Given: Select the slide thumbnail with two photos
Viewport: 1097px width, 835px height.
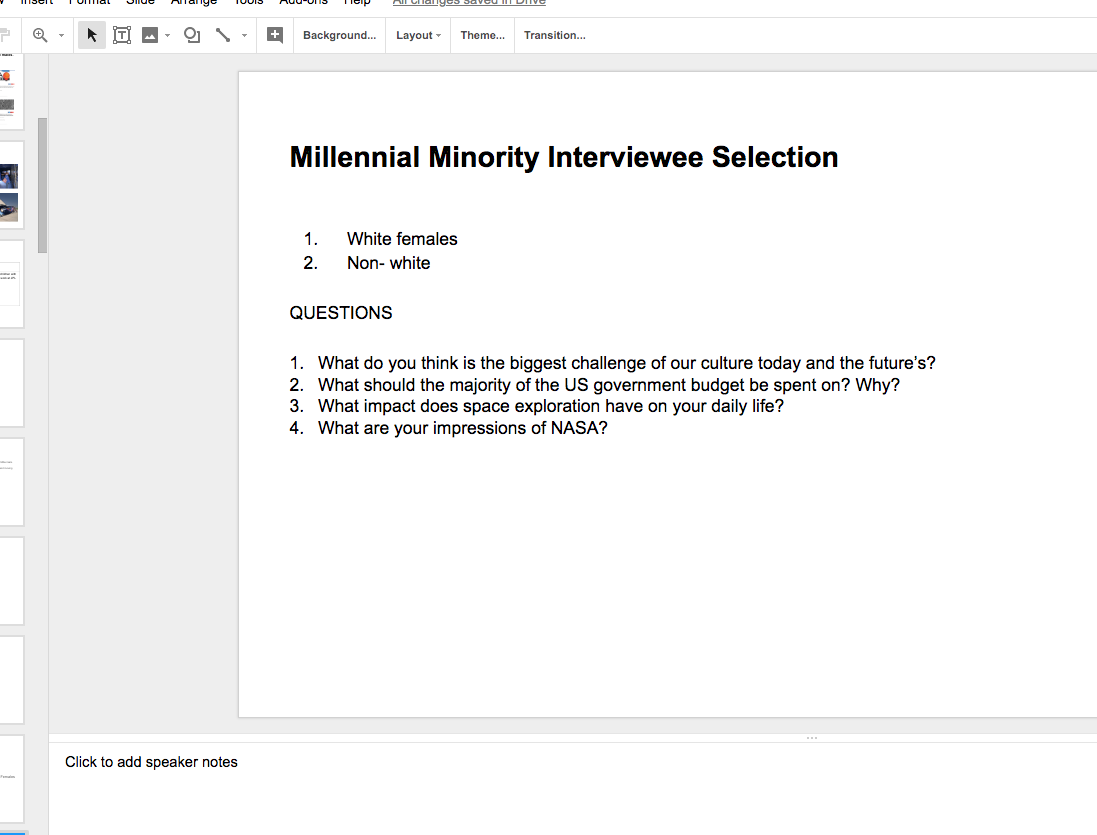Looking at the screenshot, I should coord(11,185).
